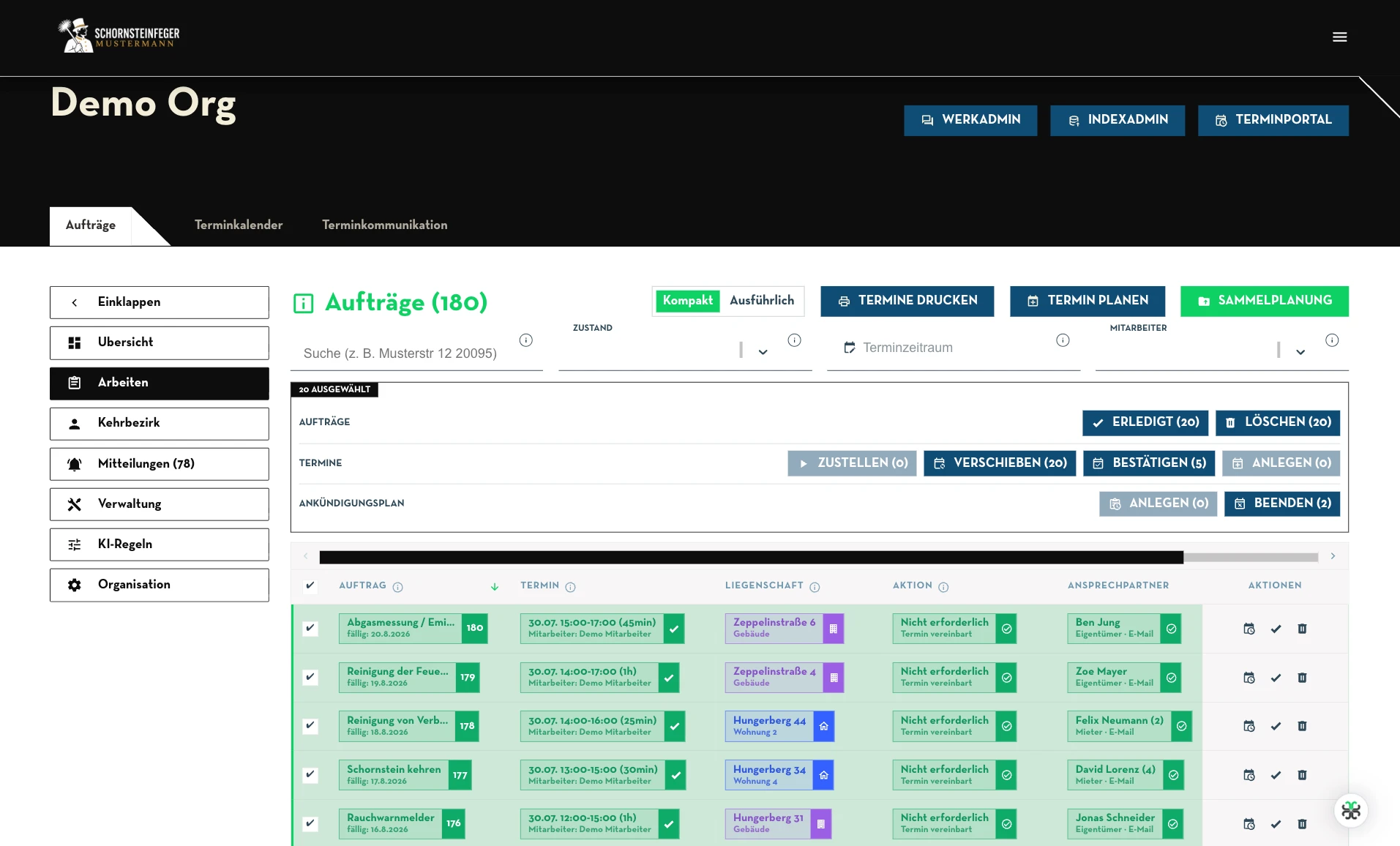This screenshot has height=846, width=1400.
Task: Open Organisation in sidebar
Action: 160,585
